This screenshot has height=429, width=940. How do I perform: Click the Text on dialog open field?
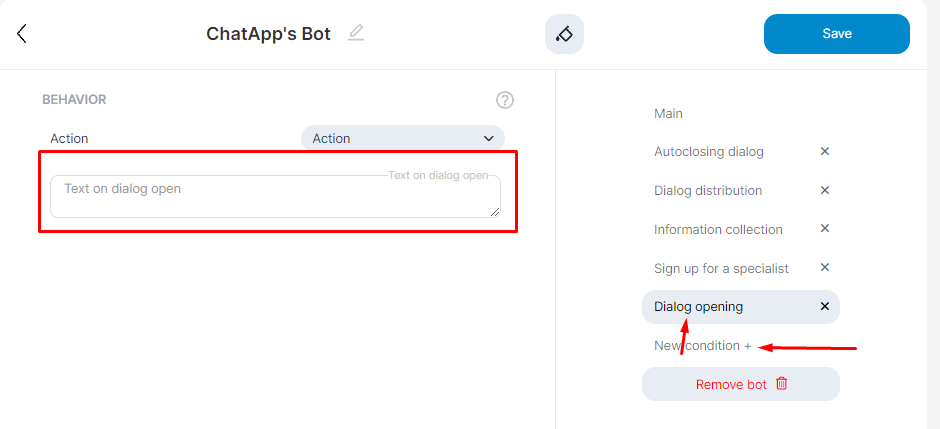(x=275, y=197)
